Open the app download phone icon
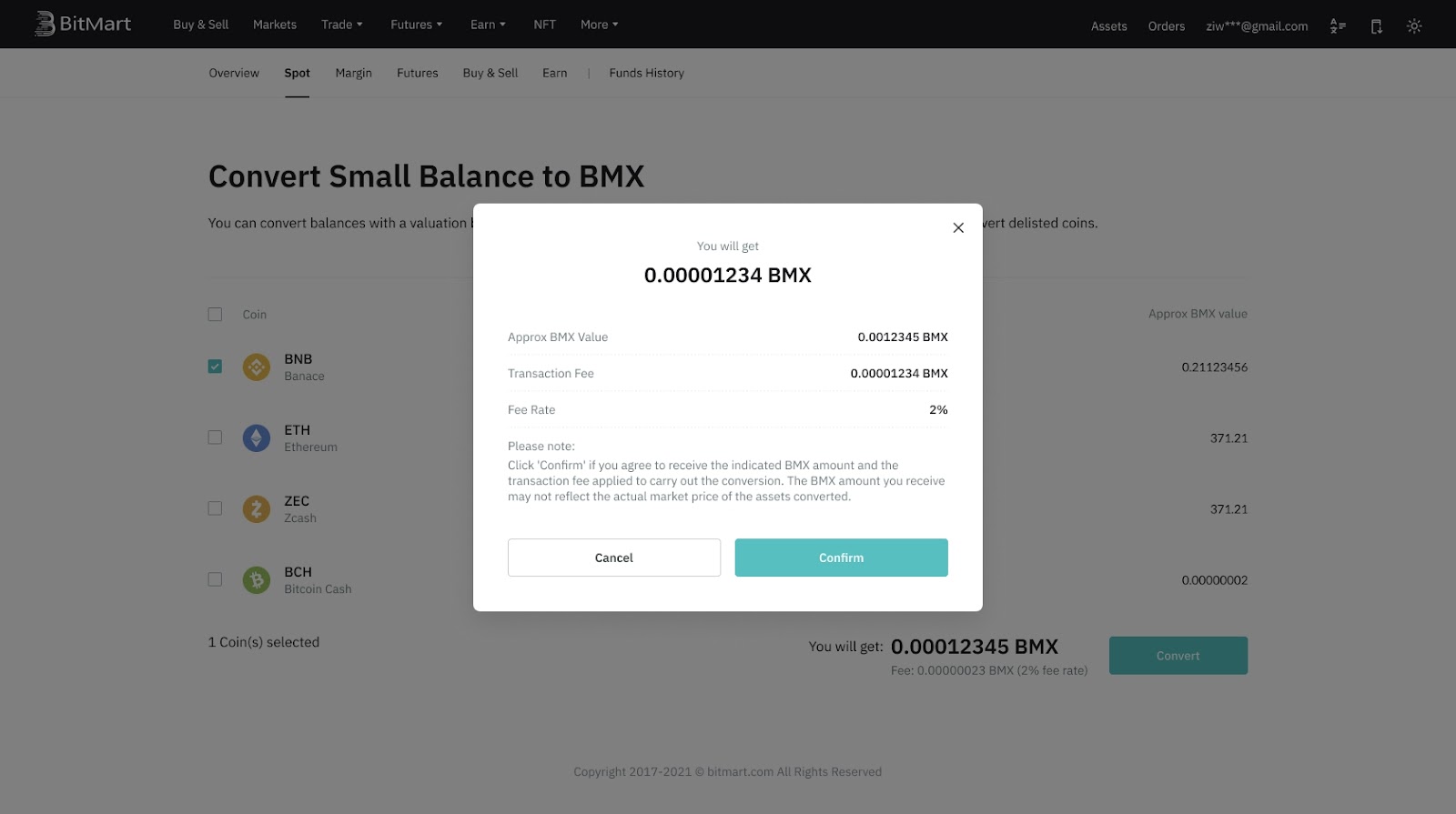Viewport: 1456px width, 814px height. pyautogui.click(x=1376, y=26)
